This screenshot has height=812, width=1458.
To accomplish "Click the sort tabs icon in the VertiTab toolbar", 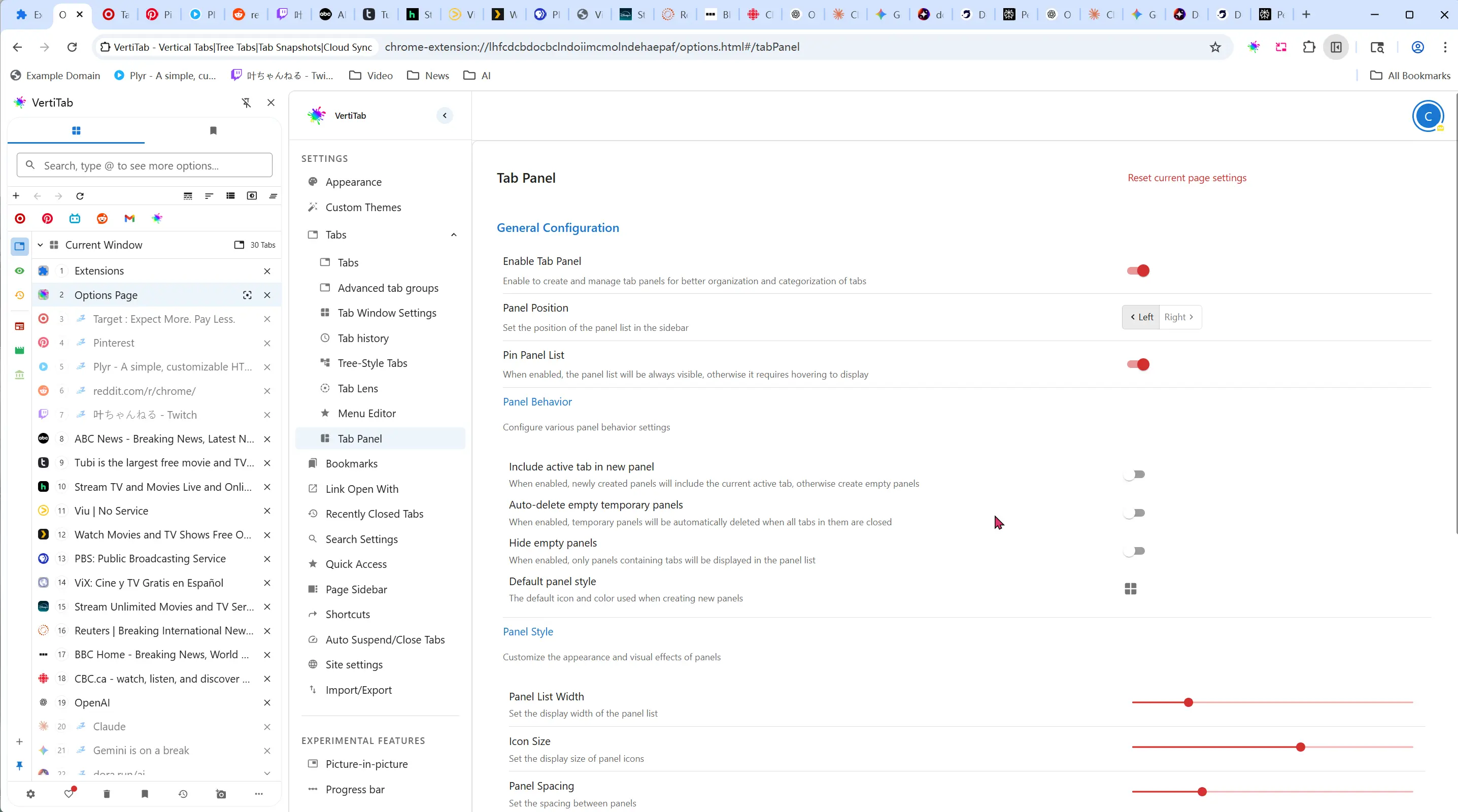I will pos(209,196).
